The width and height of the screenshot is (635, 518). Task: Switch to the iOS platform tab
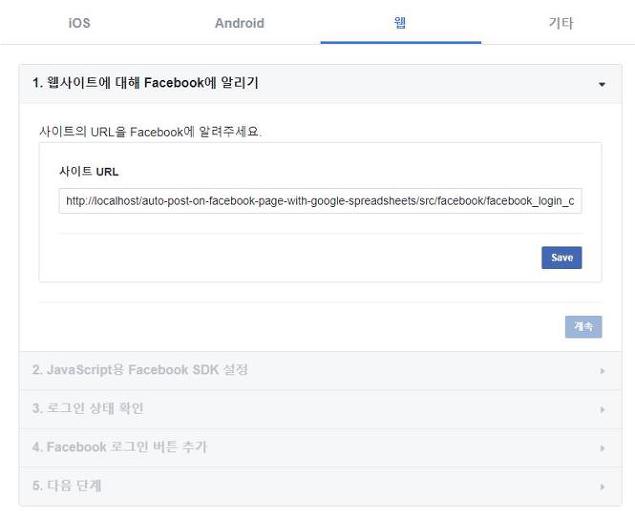pyautogui.click(x=79, y=23)
